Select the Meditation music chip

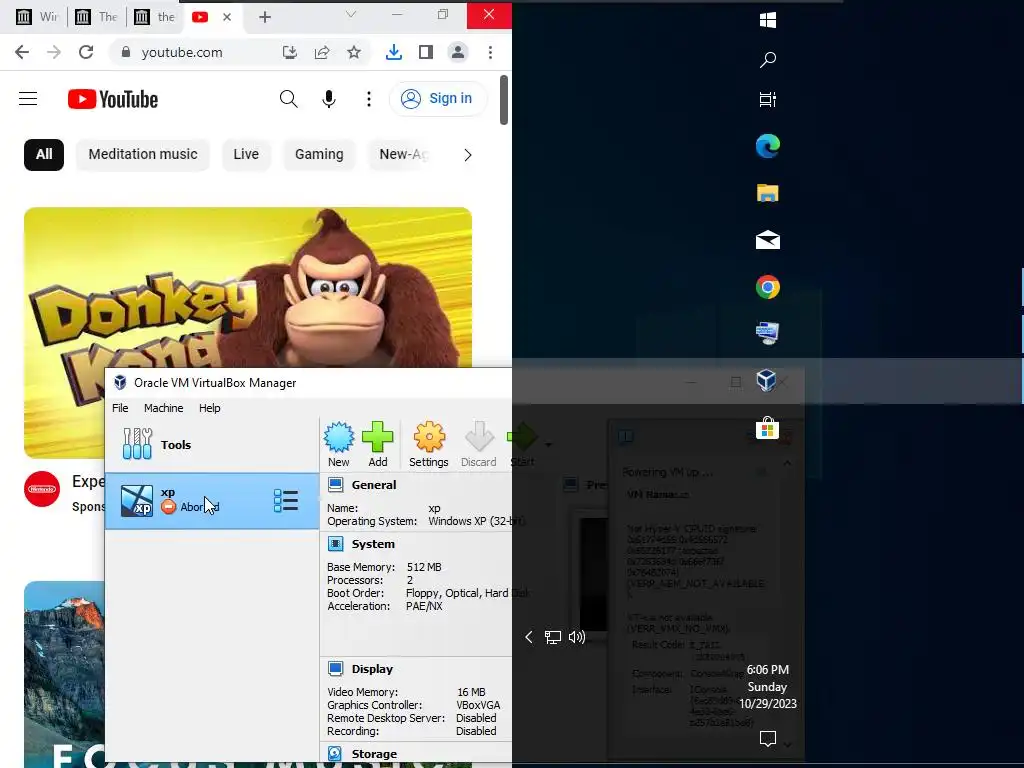click(x=143, y=155)
